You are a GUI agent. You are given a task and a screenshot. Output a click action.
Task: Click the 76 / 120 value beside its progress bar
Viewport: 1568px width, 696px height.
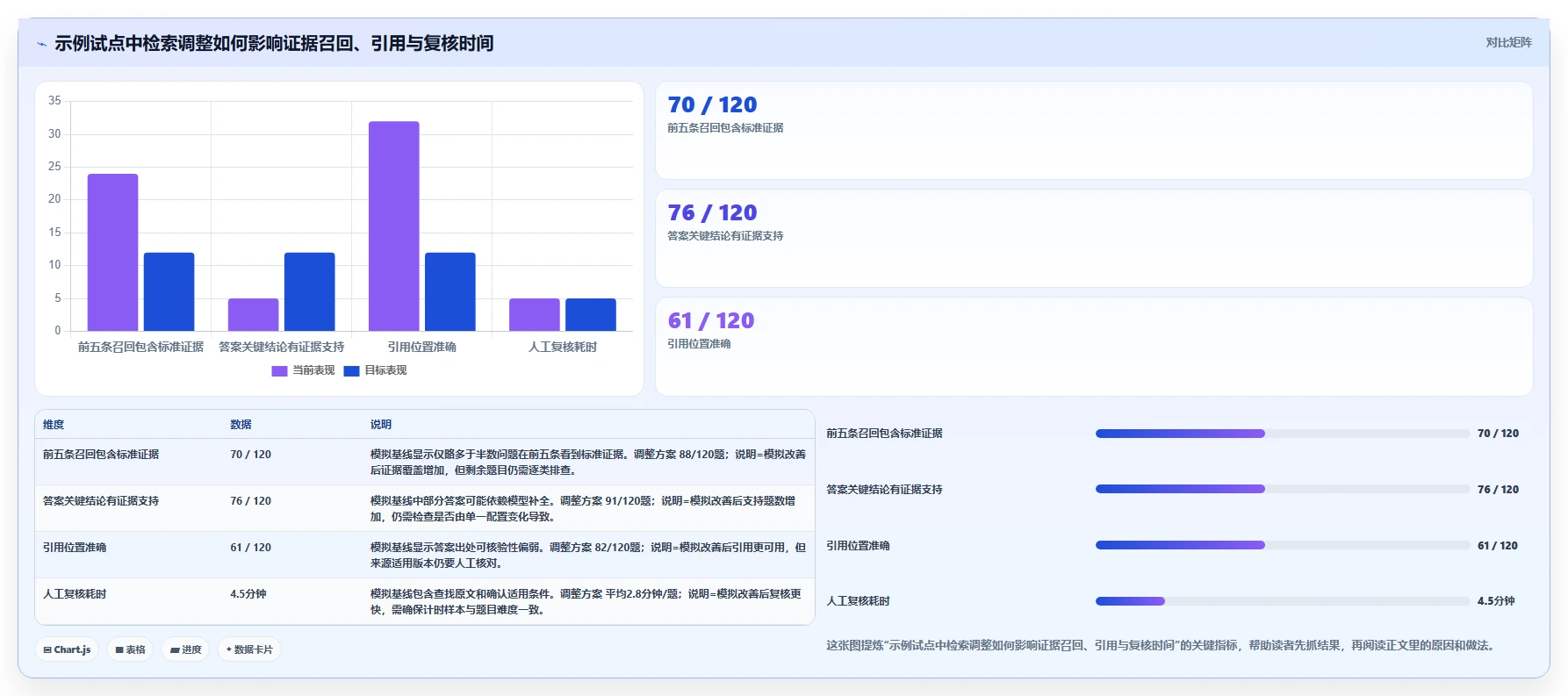point(1498,490)
